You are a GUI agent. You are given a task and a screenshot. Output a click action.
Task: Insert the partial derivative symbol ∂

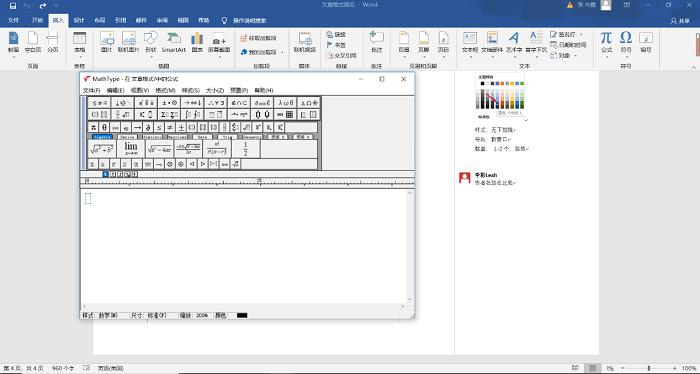(148, 128)
